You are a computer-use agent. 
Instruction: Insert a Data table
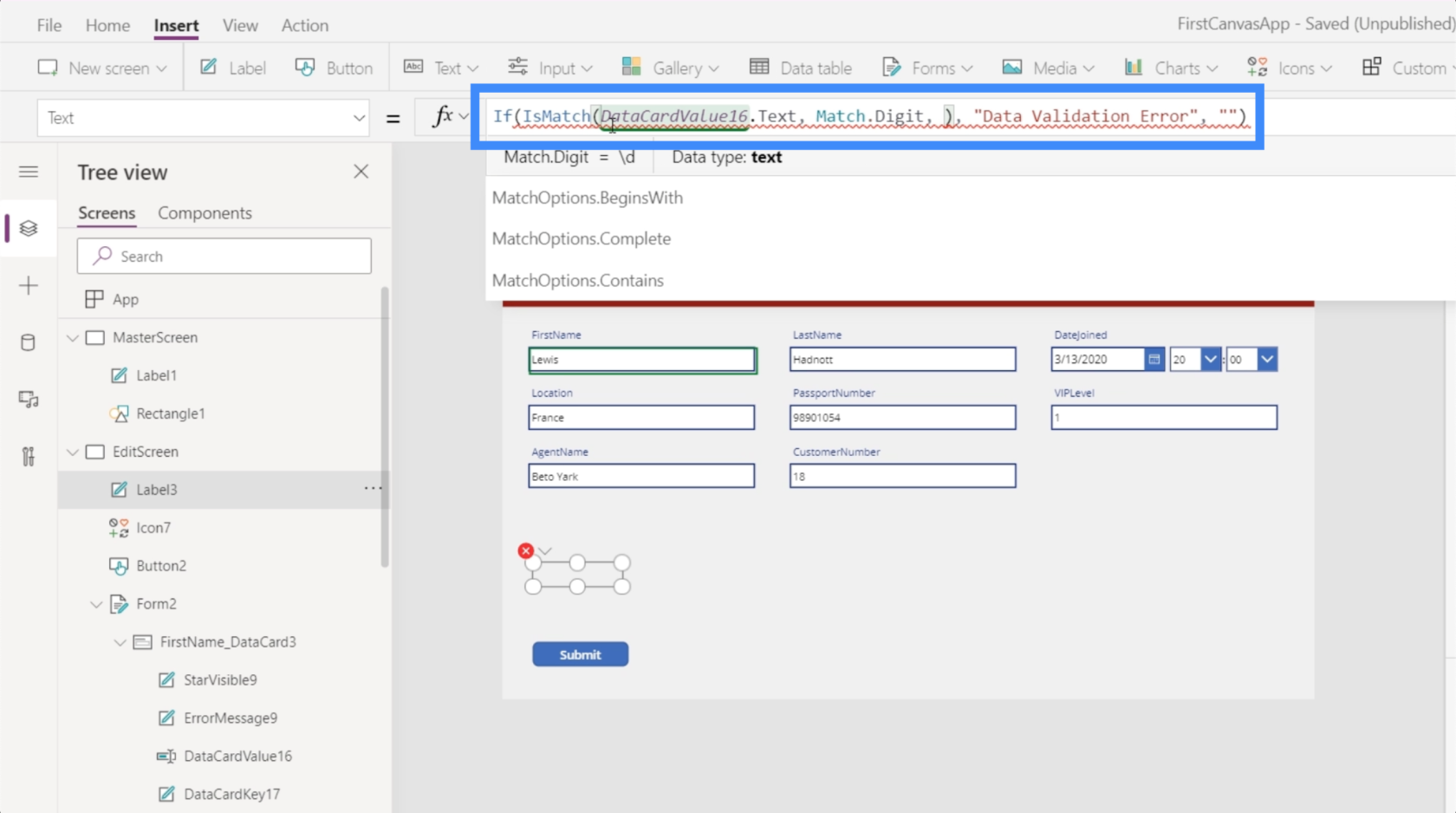click(801, 68)
